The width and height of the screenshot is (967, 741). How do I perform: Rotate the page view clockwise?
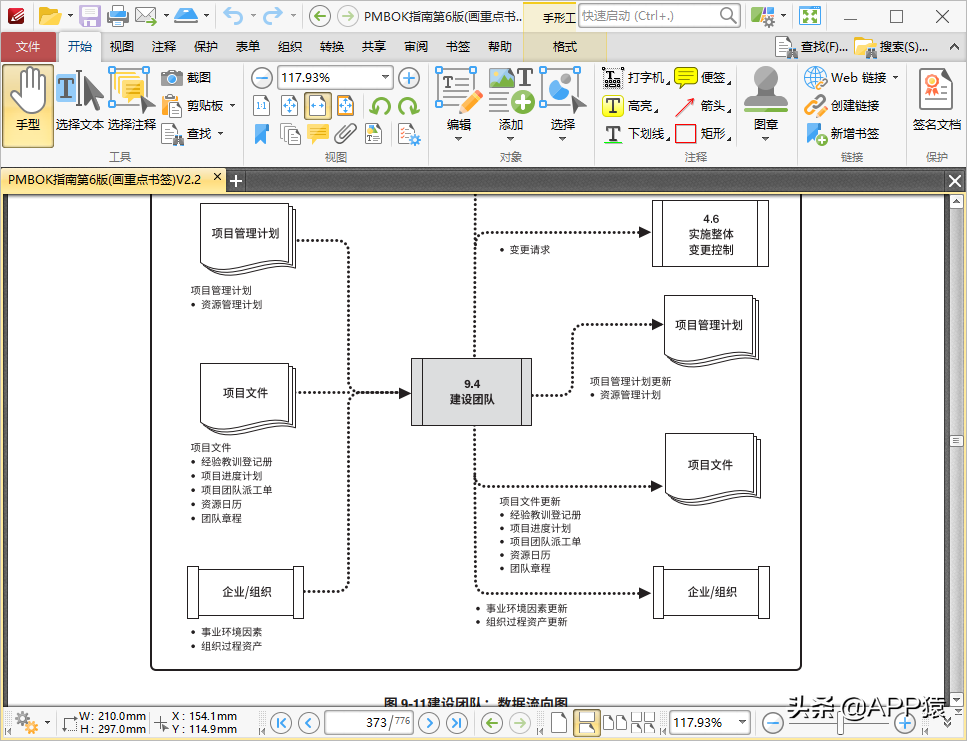[407, 106]
